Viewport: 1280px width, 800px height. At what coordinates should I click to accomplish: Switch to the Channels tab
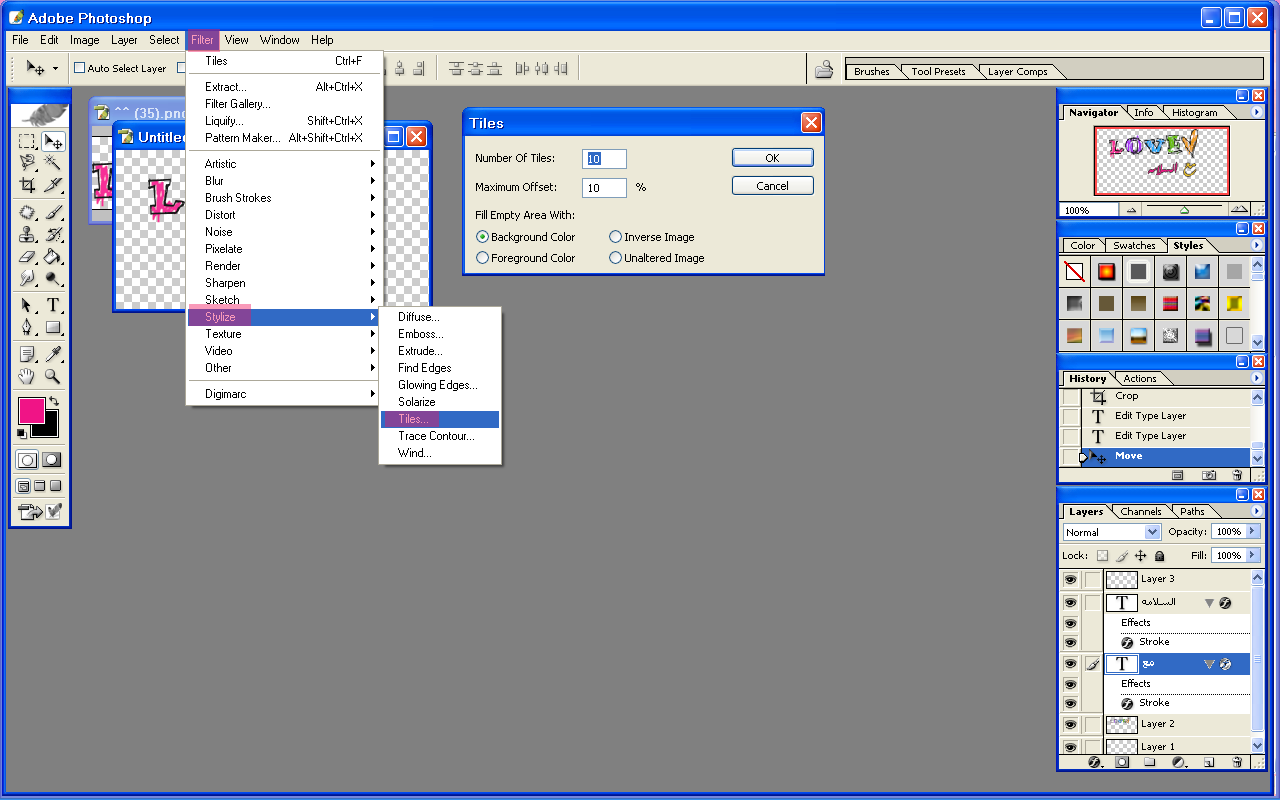(x=1140, y=512)
